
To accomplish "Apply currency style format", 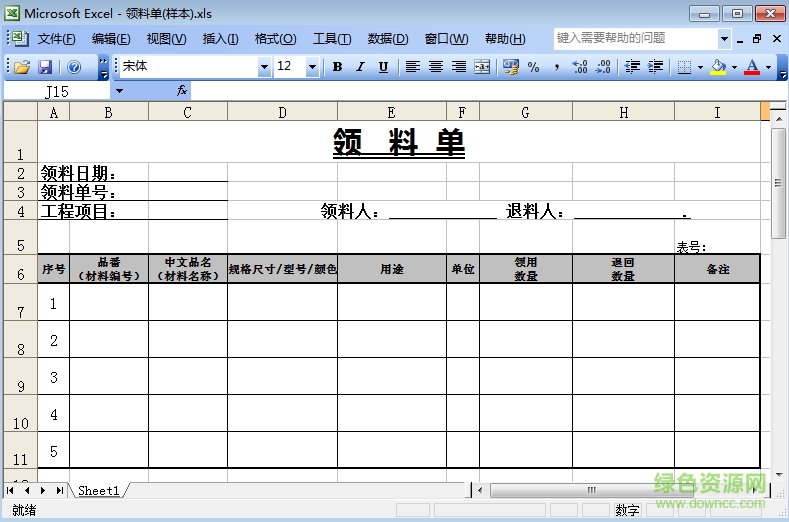I will pyautogui.click(x=511, y=66).
